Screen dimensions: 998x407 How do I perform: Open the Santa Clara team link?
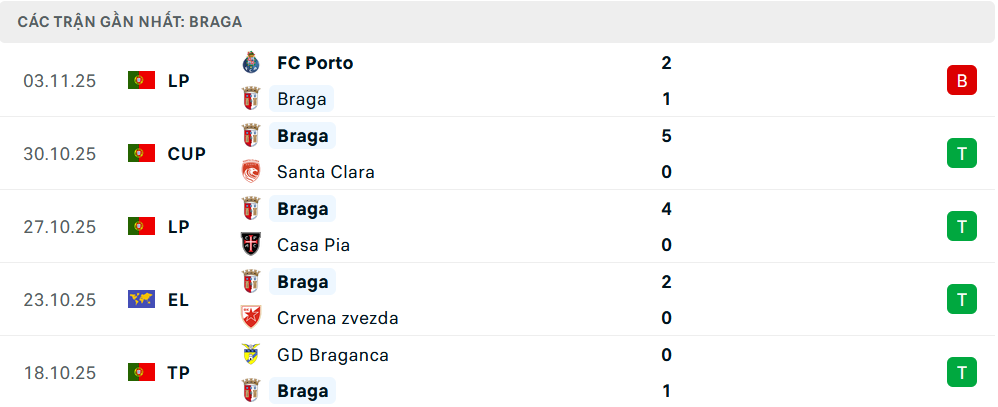(x=326, y=172)
